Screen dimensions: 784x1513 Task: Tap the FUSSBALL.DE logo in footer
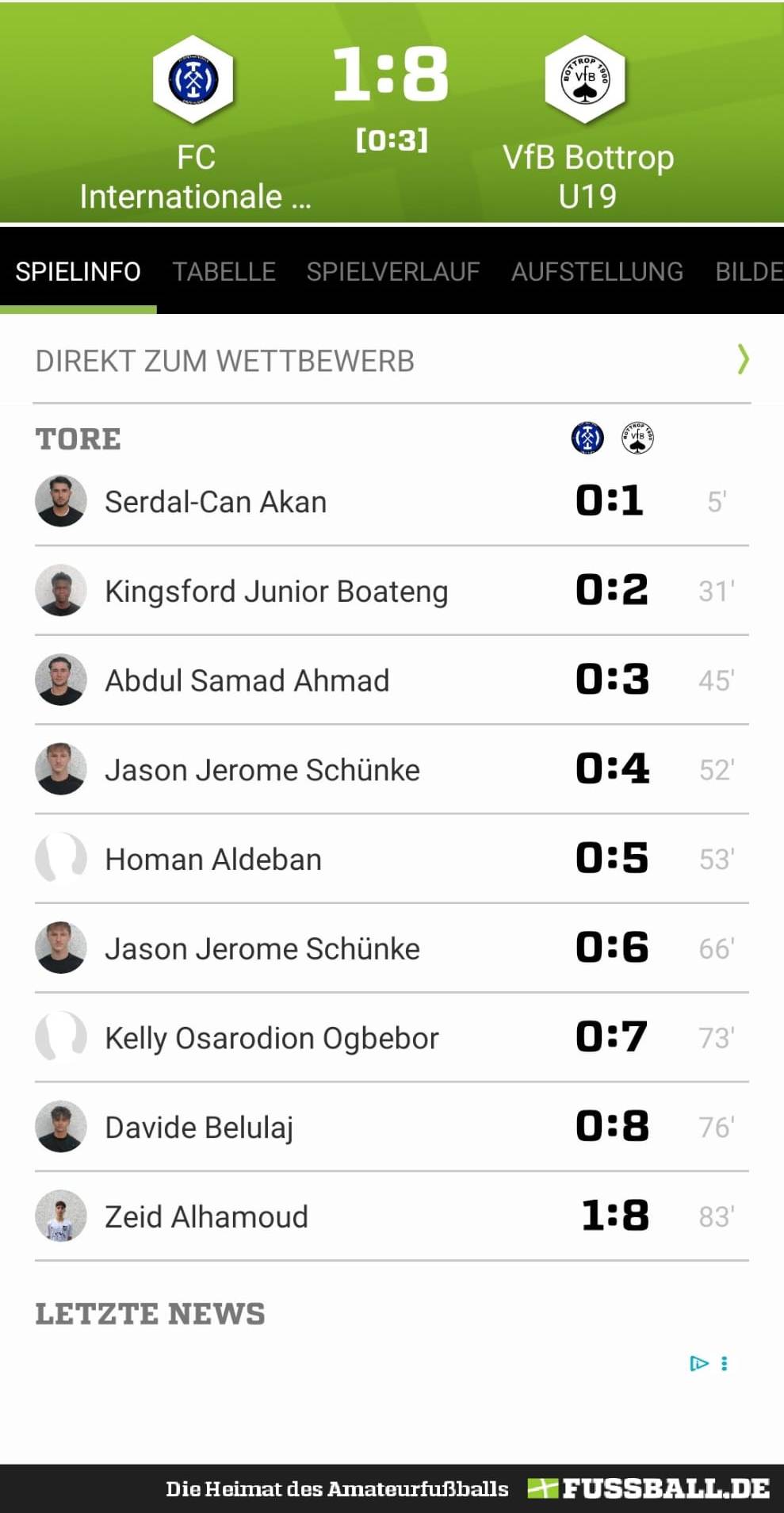click(x=648, y=1488)
